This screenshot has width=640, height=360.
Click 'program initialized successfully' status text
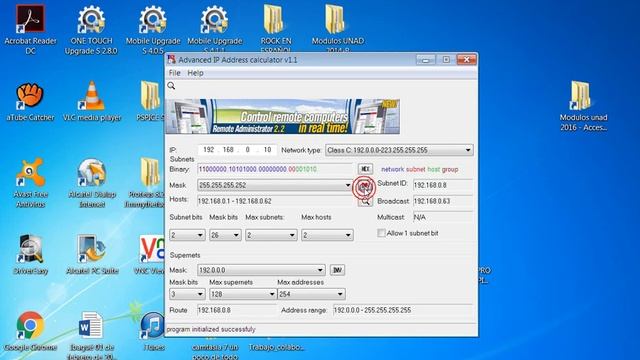211,329
